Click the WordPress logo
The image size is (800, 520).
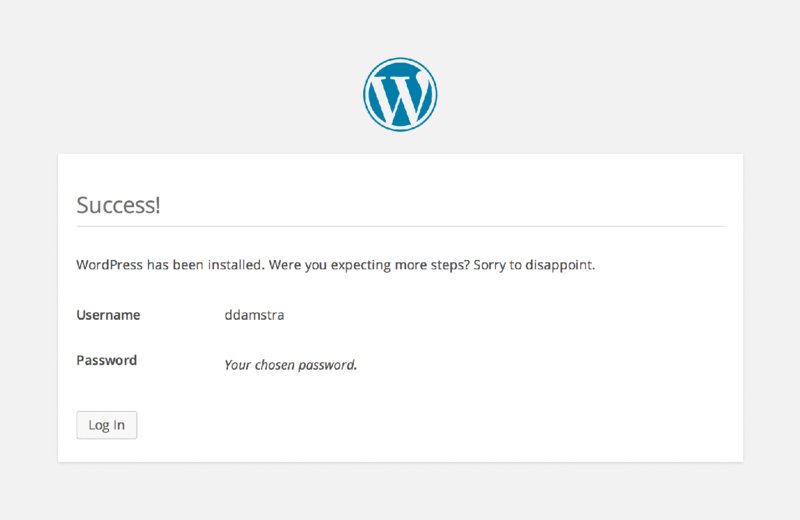point(400,94)
